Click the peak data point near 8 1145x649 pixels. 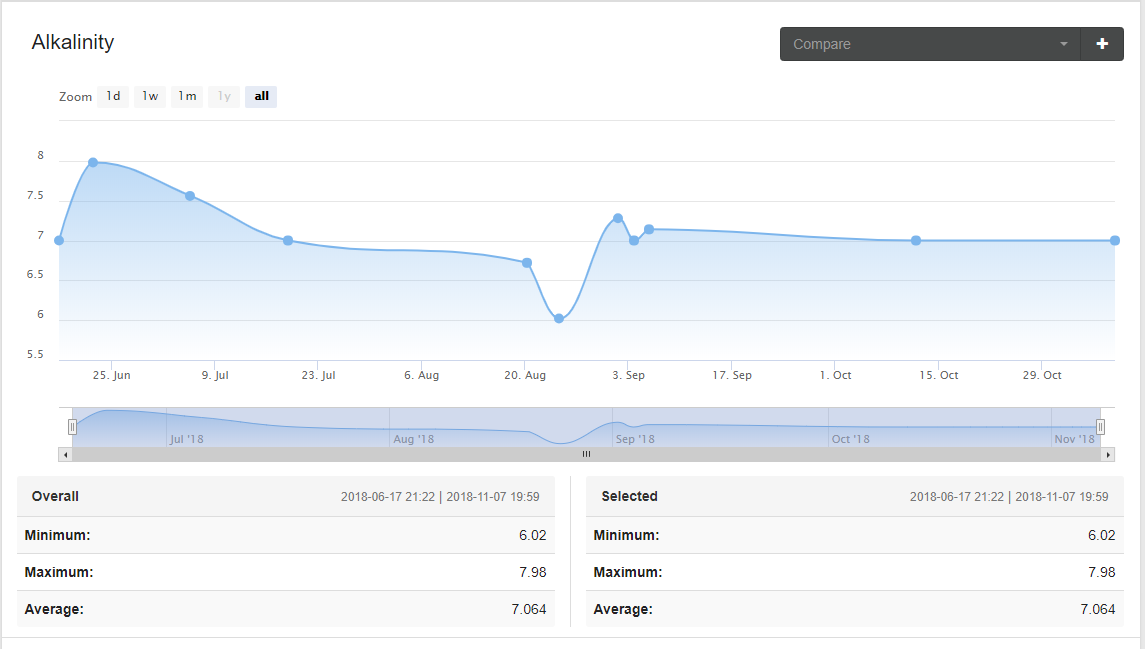coord(93,162)
